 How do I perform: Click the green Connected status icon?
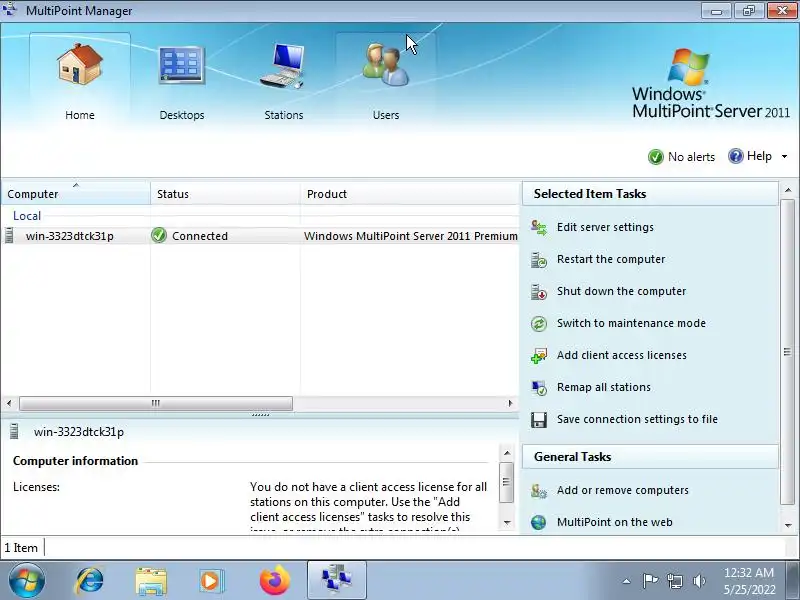(x=159, y=235)
